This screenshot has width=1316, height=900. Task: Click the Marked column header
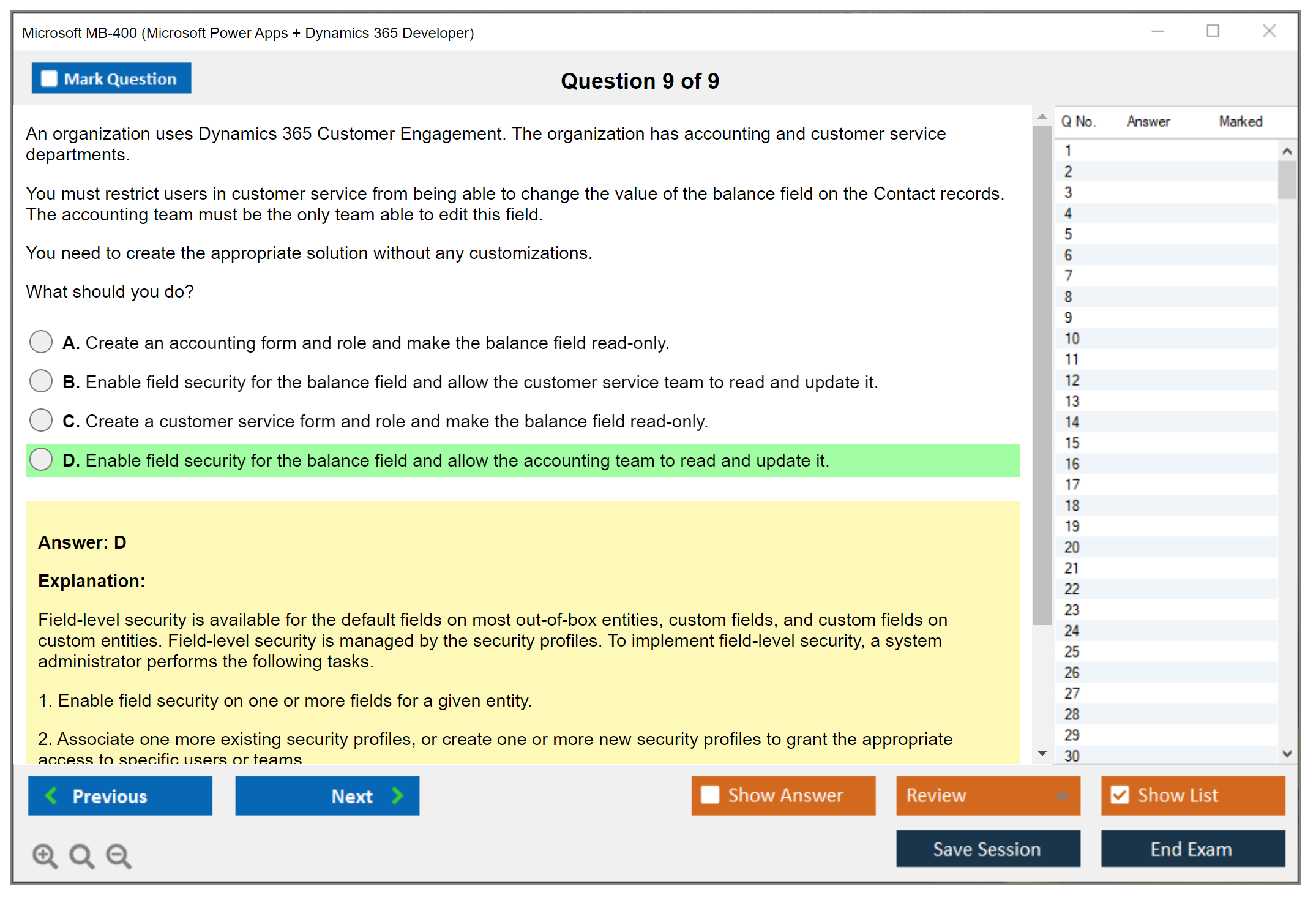(x=1240, y=121)
